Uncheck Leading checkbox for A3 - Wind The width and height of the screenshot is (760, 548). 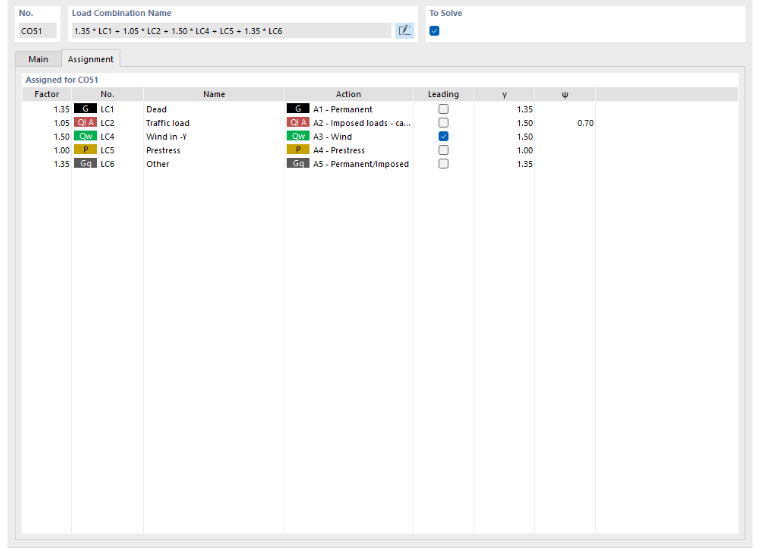443,136
